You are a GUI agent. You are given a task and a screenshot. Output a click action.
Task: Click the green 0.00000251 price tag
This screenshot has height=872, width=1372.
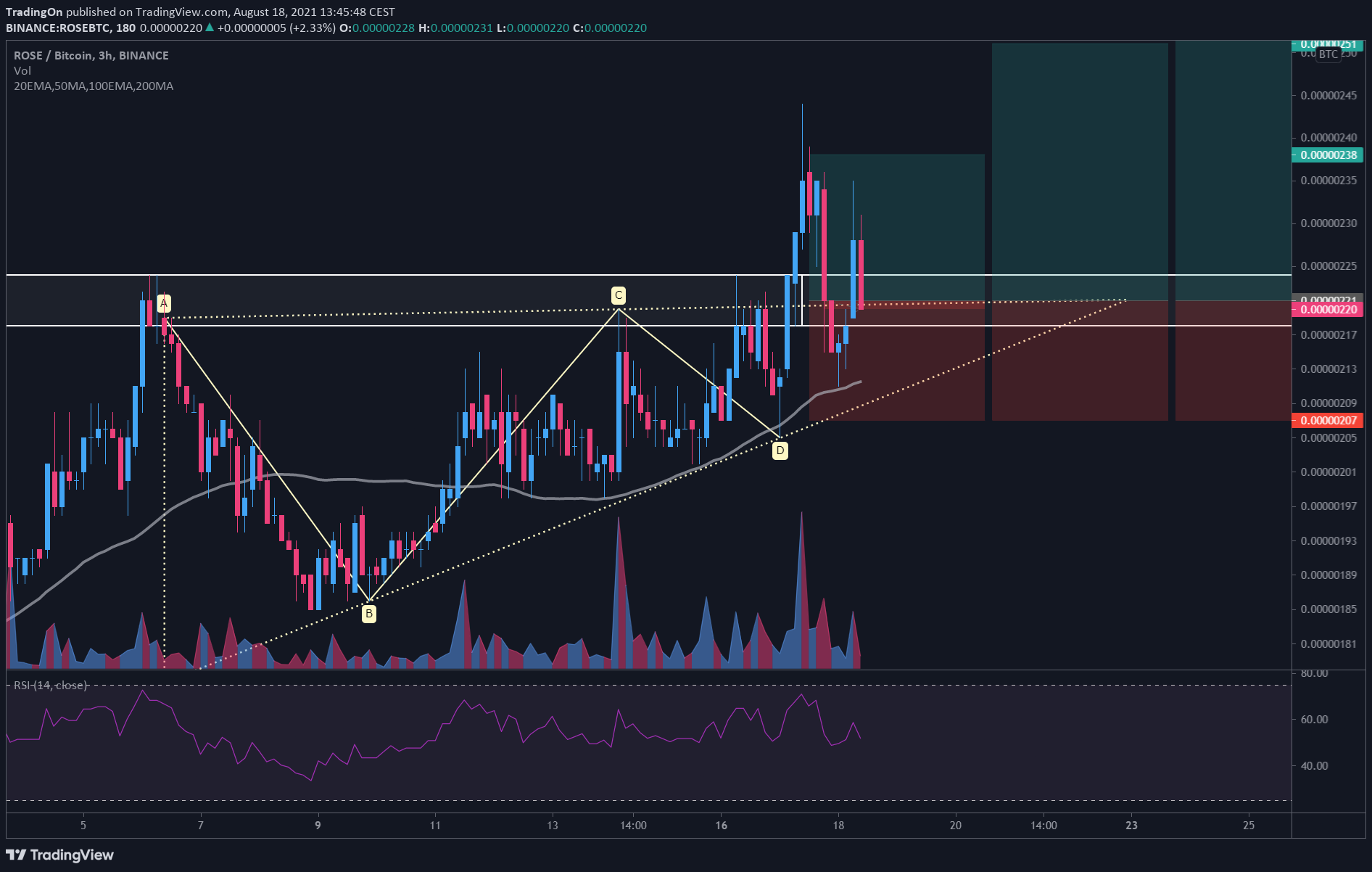[1328, 44]
